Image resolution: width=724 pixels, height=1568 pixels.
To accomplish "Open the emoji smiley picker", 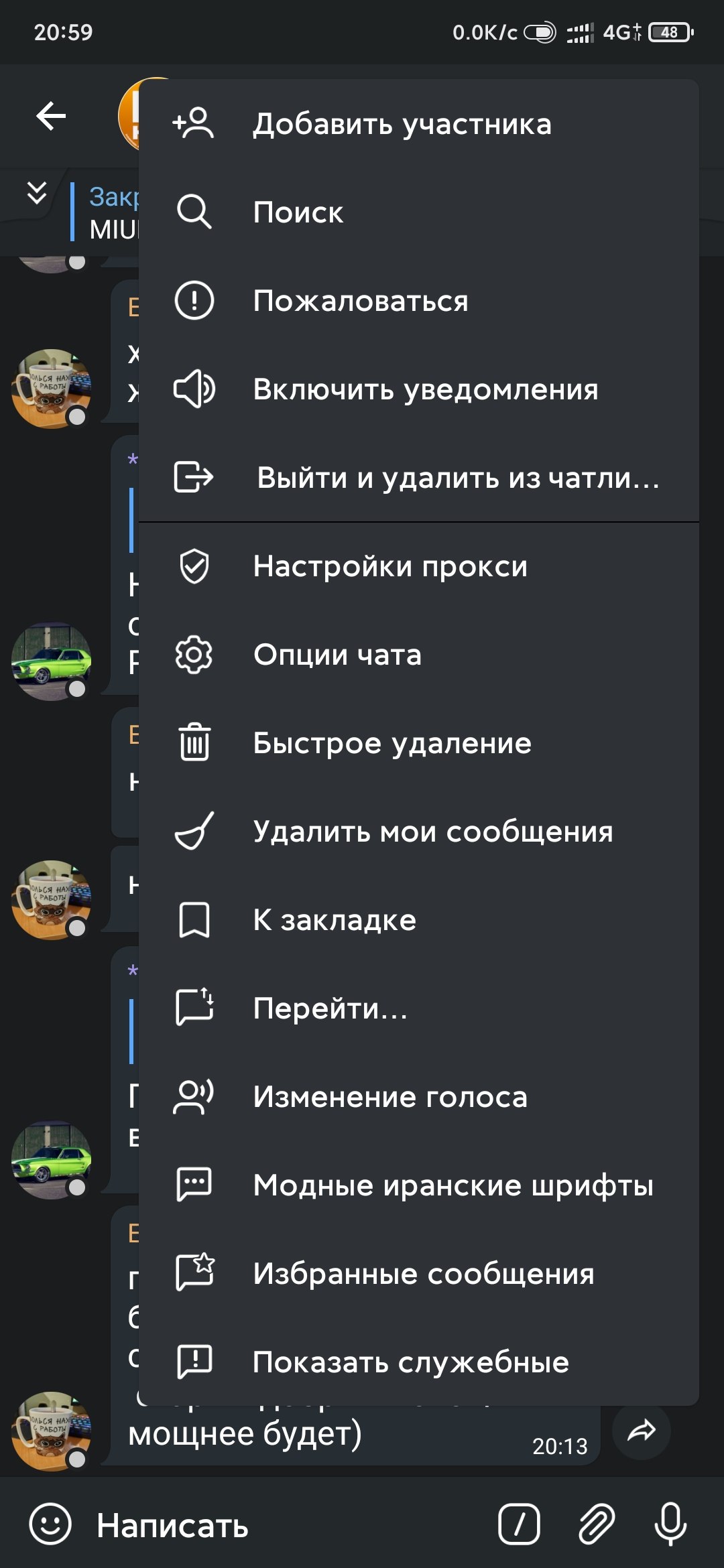I will 50,1524.
